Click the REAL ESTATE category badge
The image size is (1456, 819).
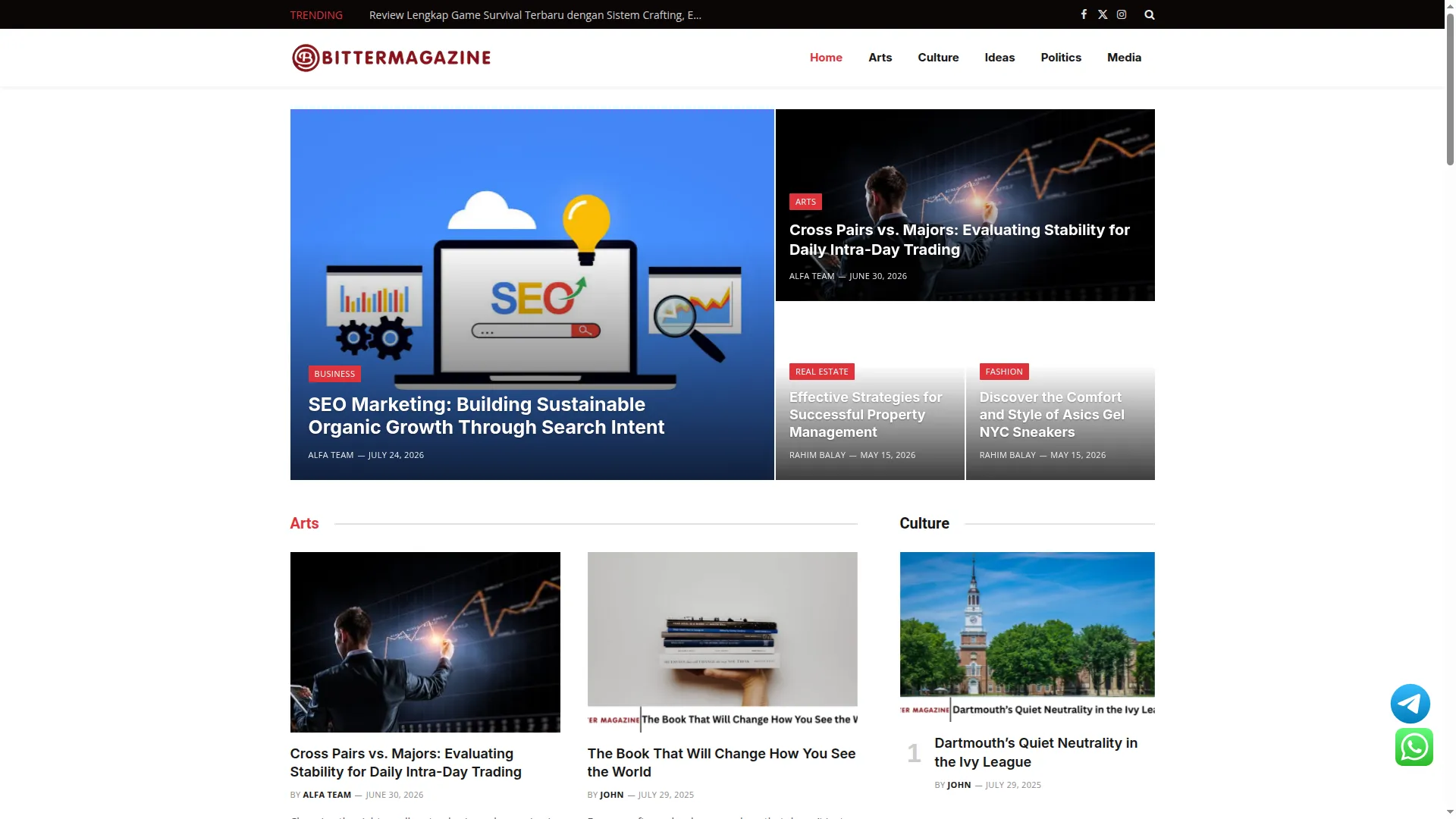point(821,372)
